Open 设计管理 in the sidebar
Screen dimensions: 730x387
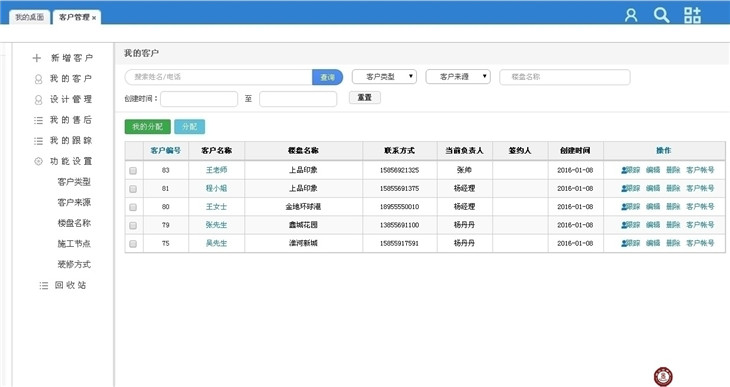pos(71,99)
